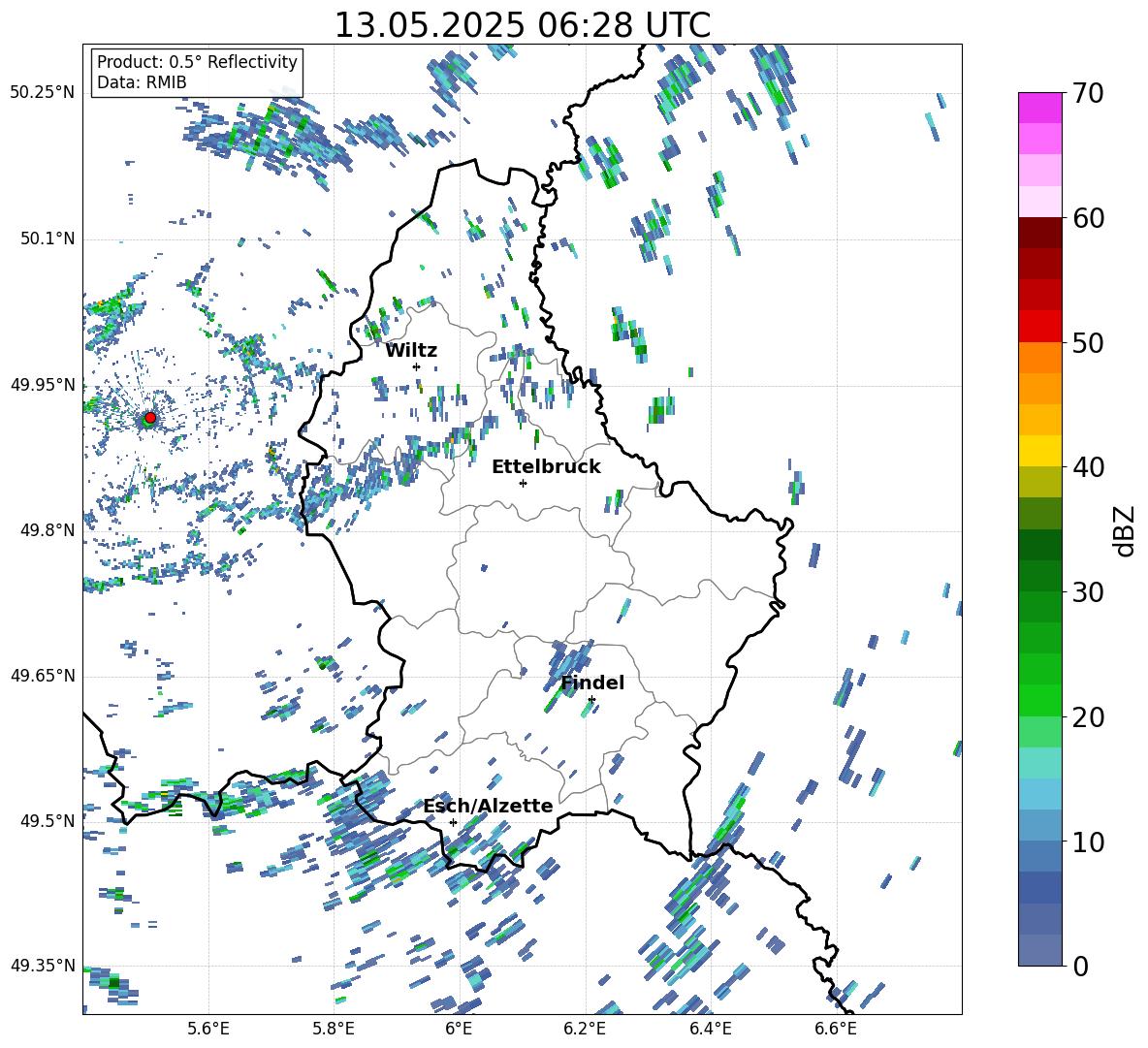The width and height of the screenshot is (1148, 1048).
Task: Click the yellow 40 dBZ colorbar segment
Action: tap(1039, 451)
